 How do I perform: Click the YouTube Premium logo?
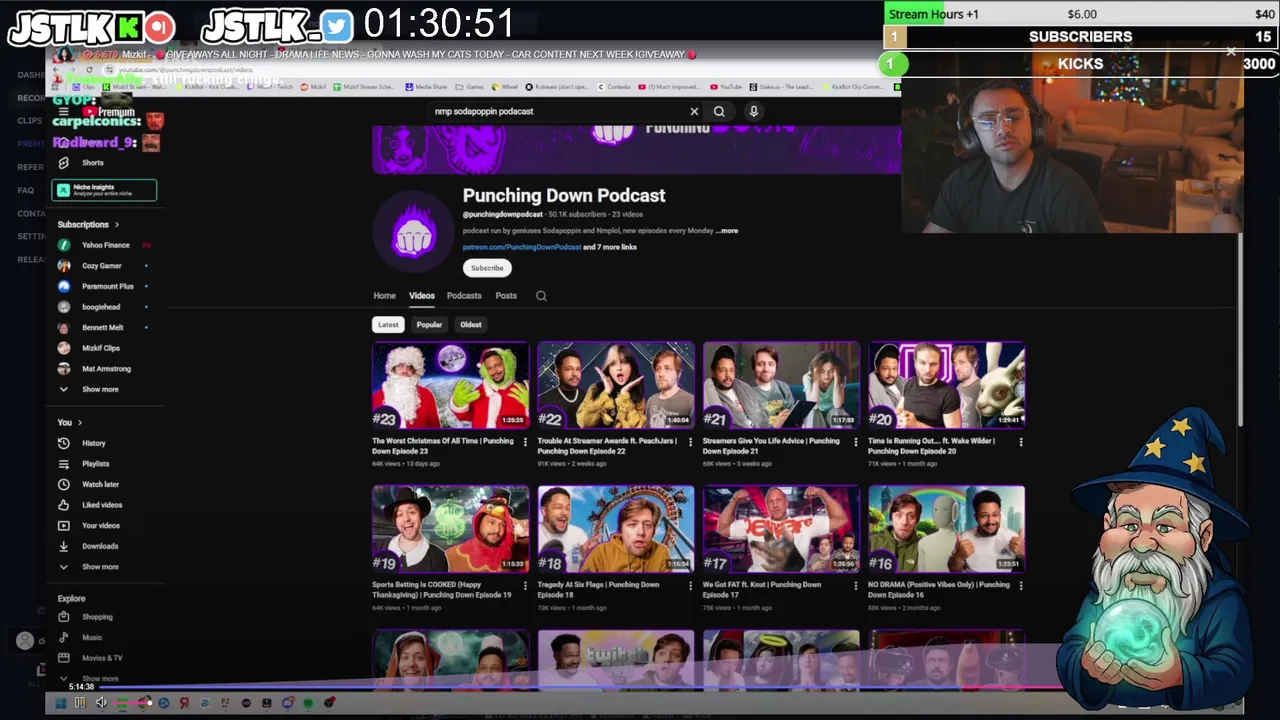pos(109,111)
